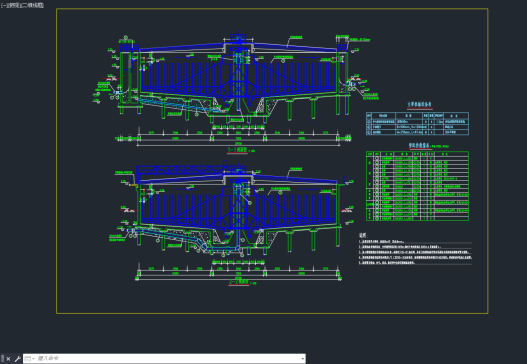Select the 2-2 section view title text

(239, 282)
